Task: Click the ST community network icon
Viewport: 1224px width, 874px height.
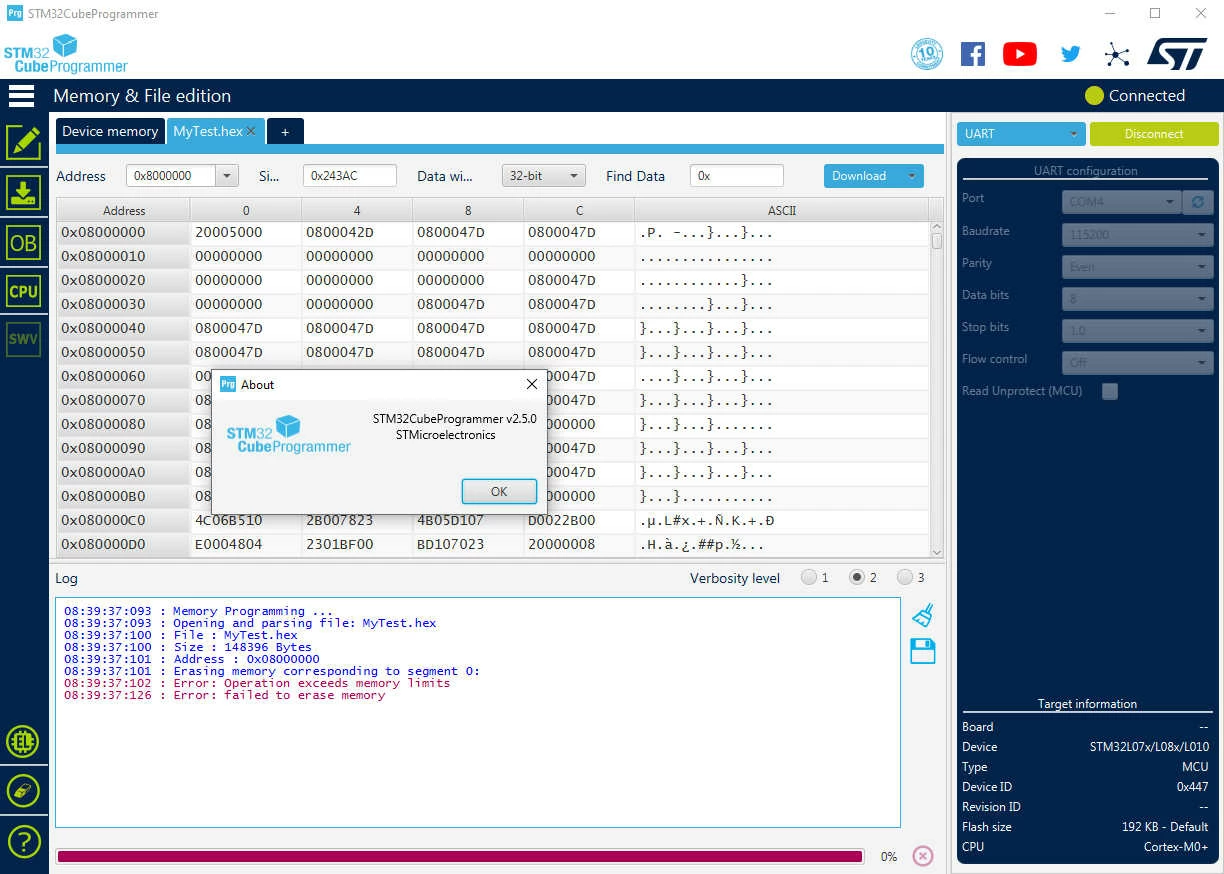Action: [1117, 54]
